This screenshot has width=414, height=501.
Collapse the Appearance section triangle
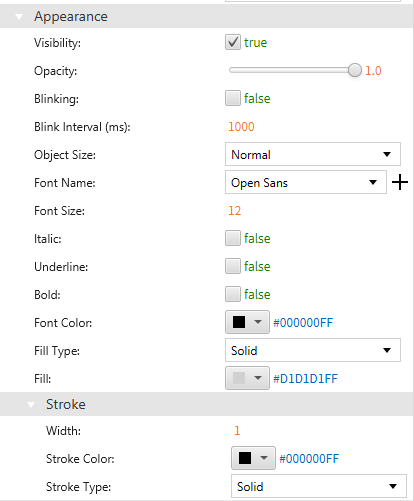pyautogui.click(x=19, y=17)
